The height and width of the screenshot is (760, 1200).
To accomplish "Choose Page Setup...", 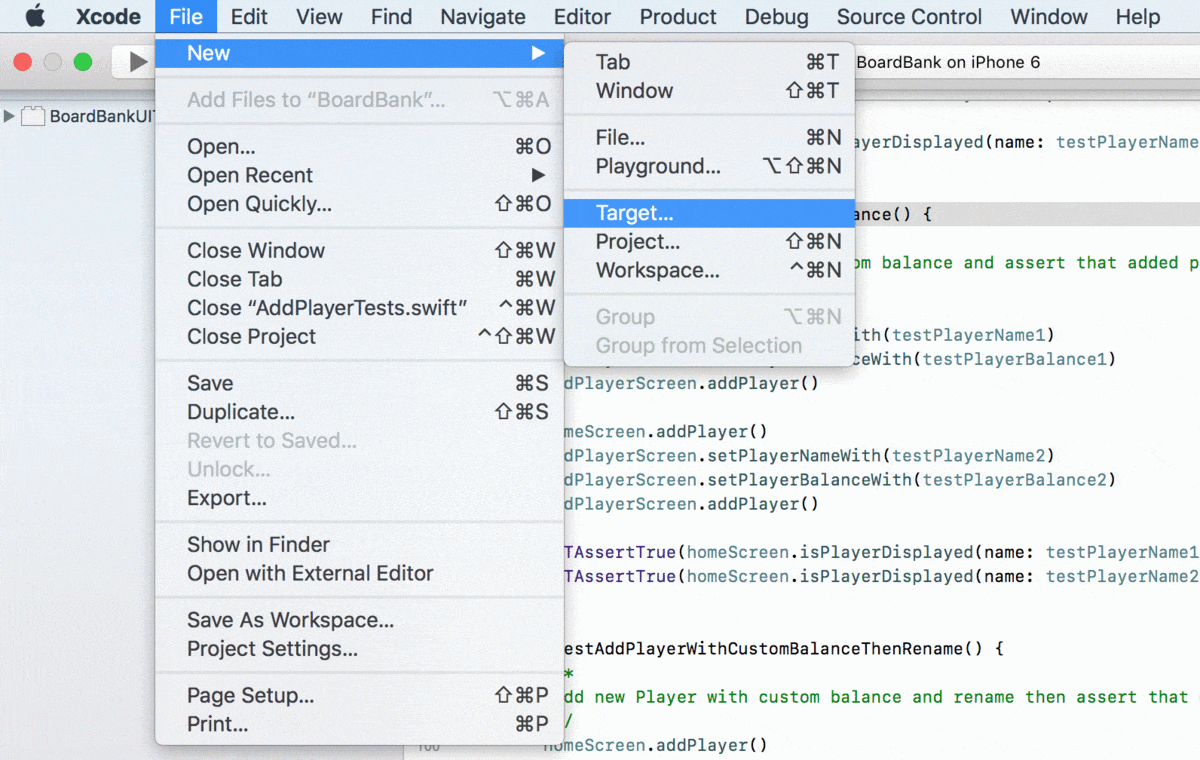I will click(359, 696).
